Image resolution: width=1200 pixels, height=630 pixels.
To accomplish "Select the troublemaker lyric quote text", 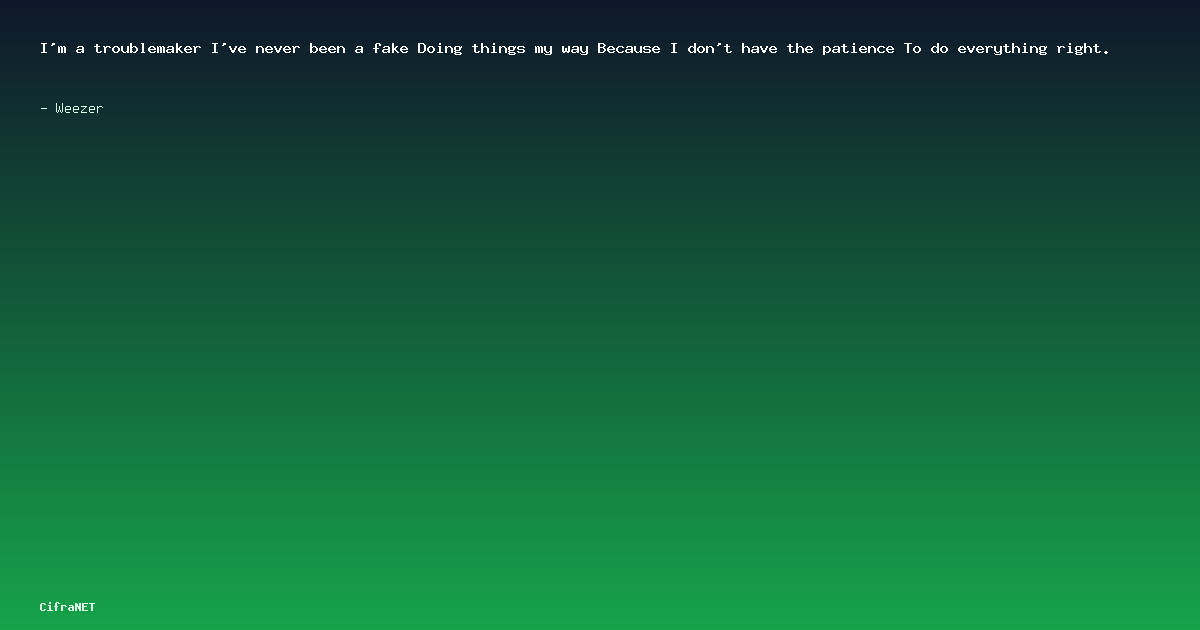I will 575,48.
